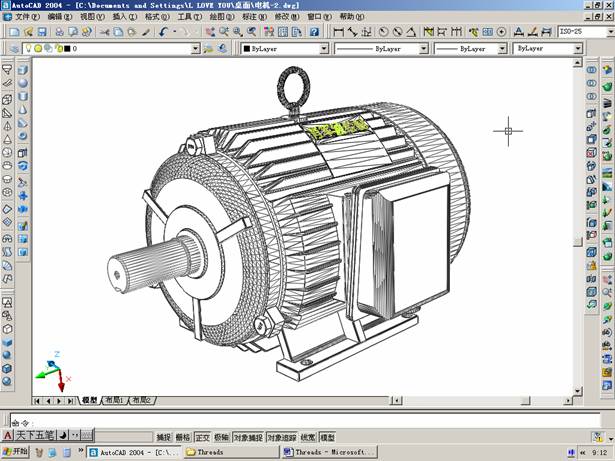Image resolution: width=615 pixels, height=461 pixels.
Task: Click the Plot/Print icon
Action: [x=59, y=32]
